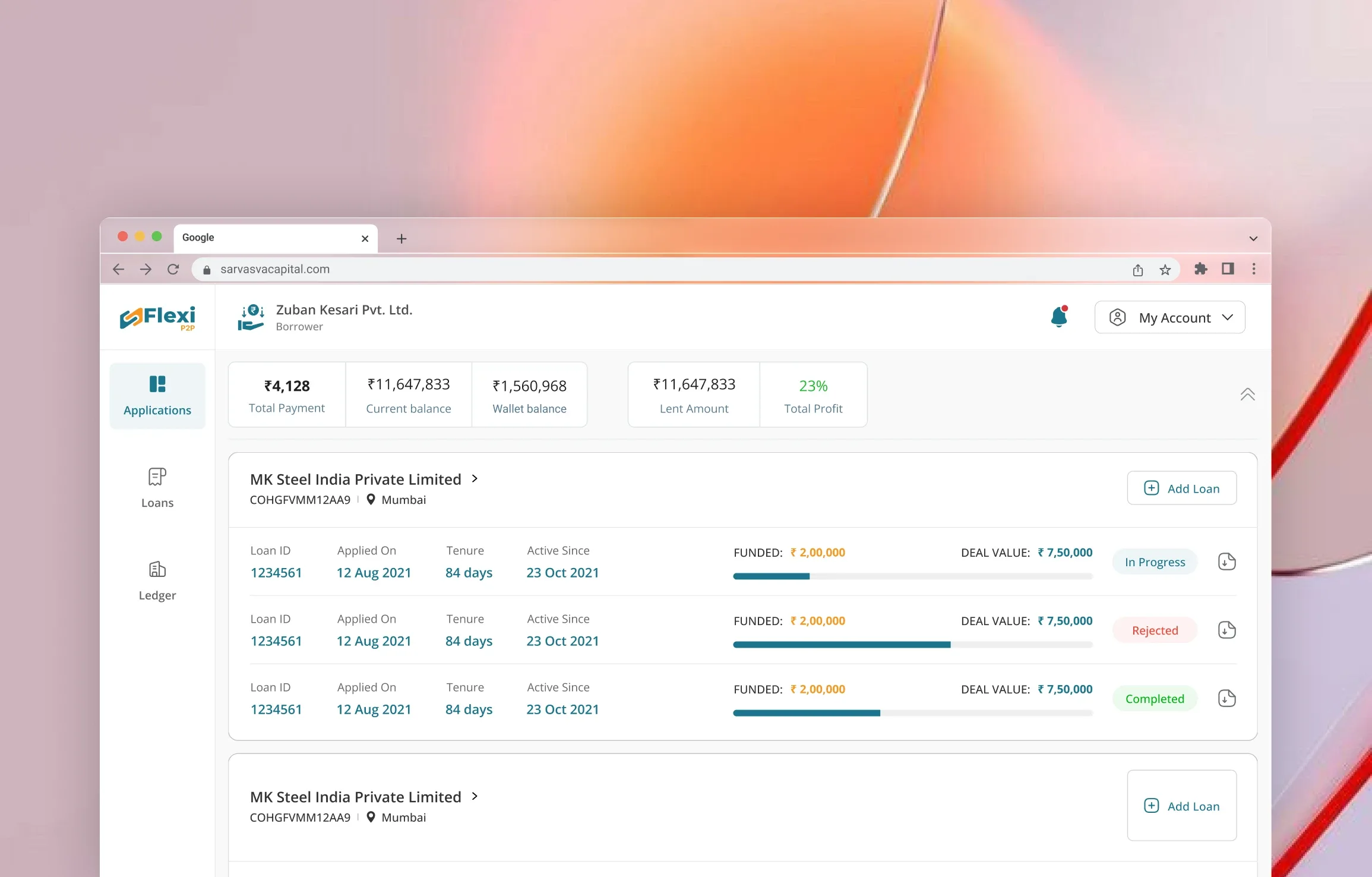The width and height of the screenshot is (1372, 877).
Task: Switch to the Google browser tab
Action: (276, 238)
